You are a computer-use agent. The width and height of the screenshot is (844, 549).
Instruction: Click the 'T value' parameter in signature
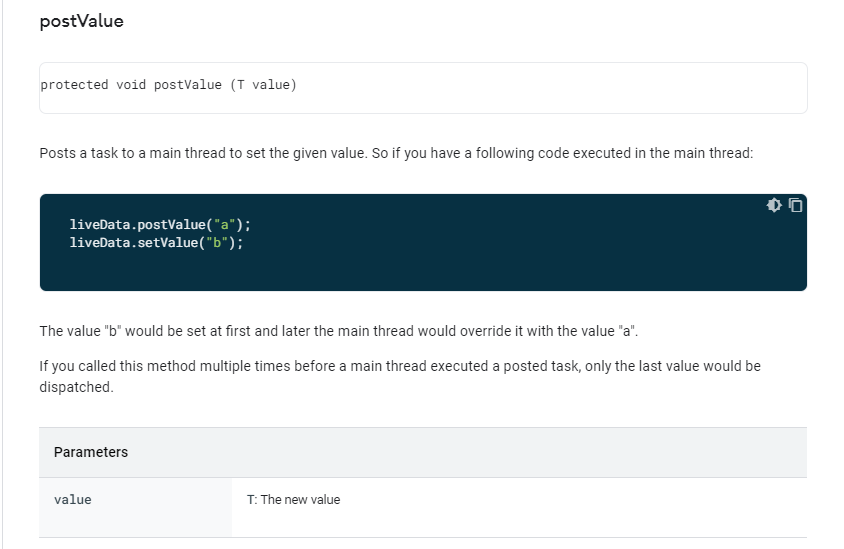(x=263, y=85)
